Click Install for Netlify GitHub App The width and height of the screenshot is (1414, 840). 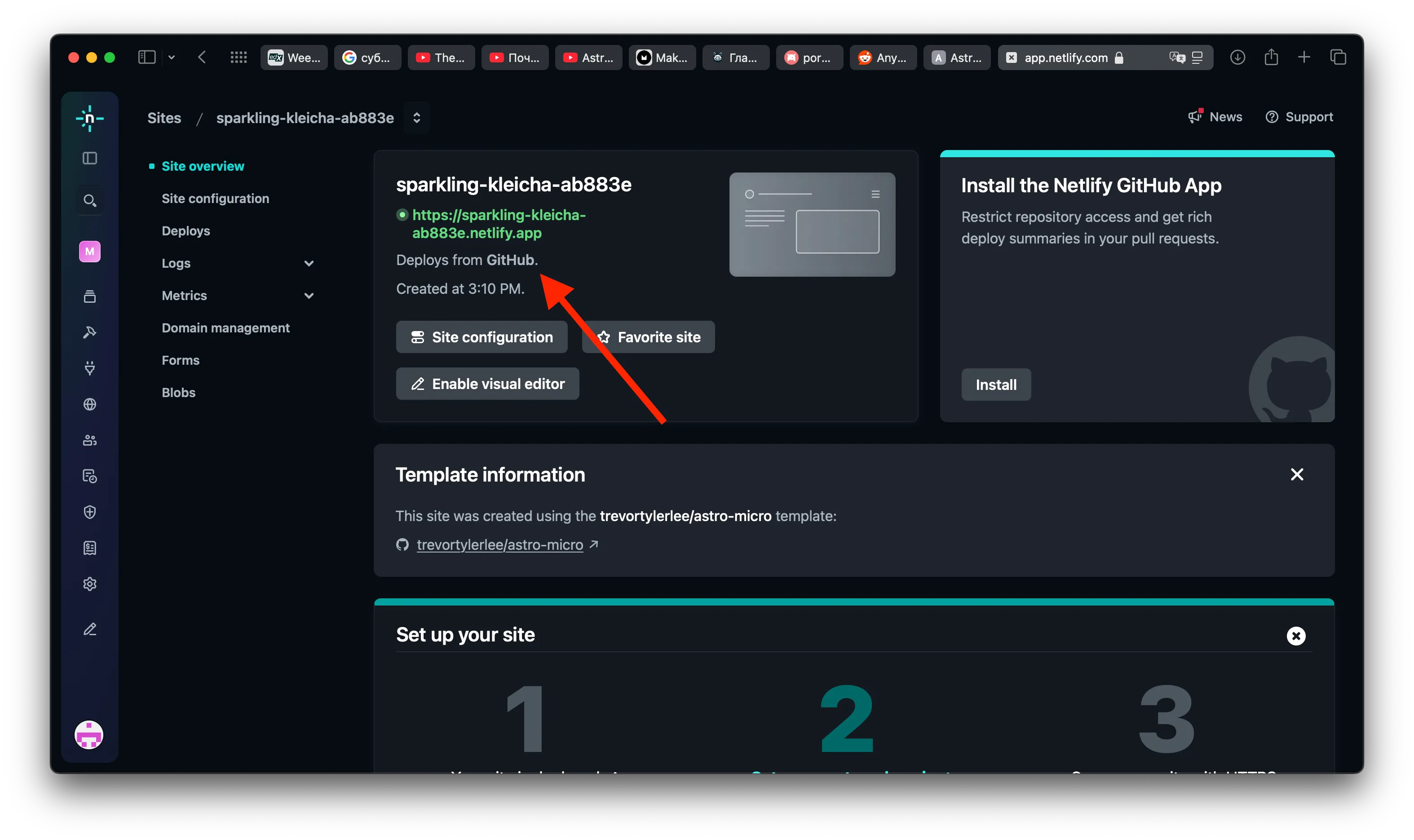[x=996, y=385]
